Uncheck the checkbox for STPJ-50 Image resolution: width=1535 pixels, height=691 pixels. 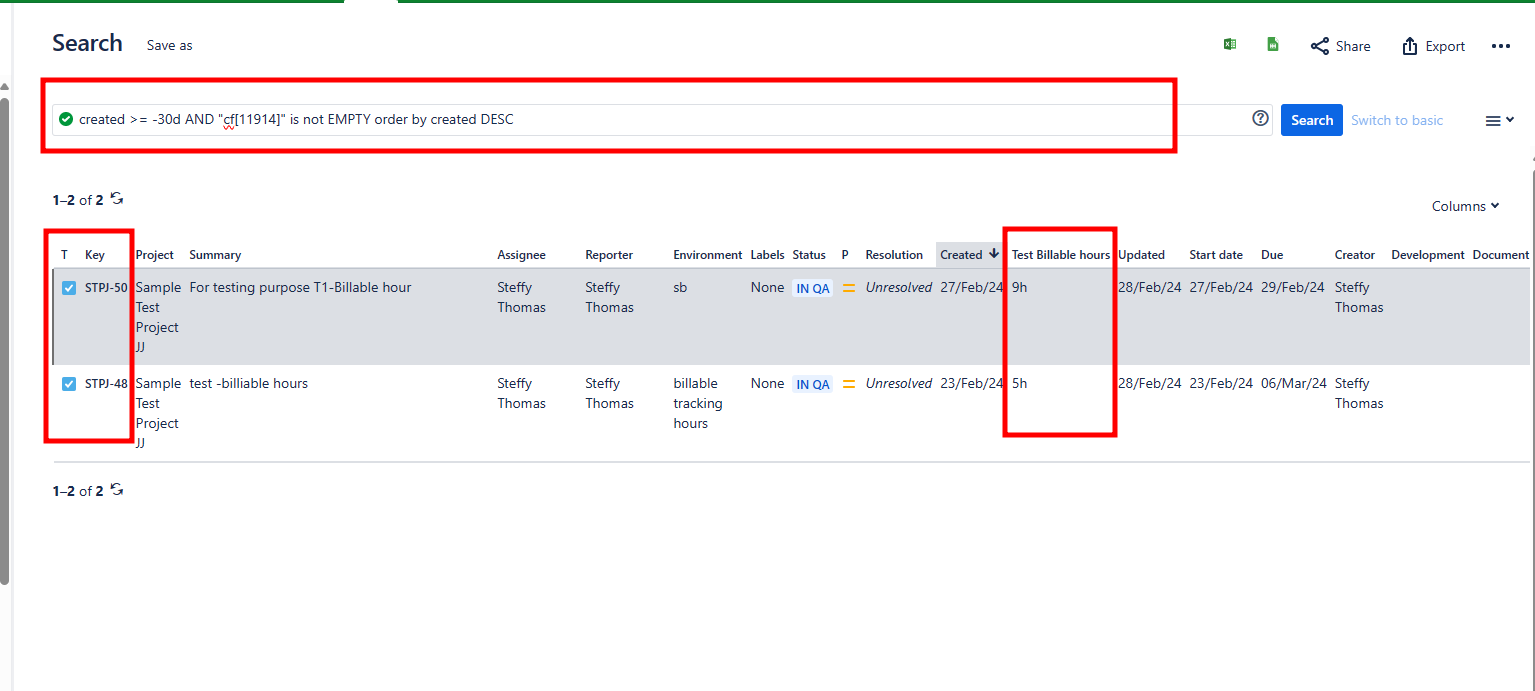[69, 288]
